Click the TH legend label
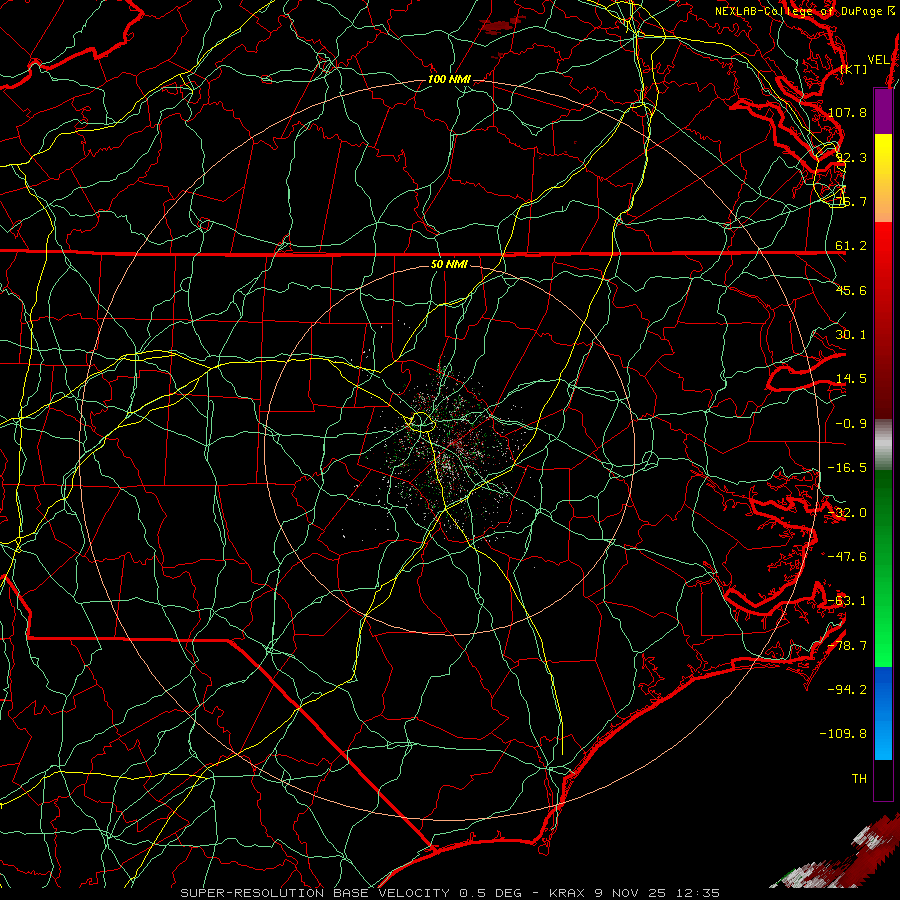Screen dimensions: 900x900 coord(859,779)
